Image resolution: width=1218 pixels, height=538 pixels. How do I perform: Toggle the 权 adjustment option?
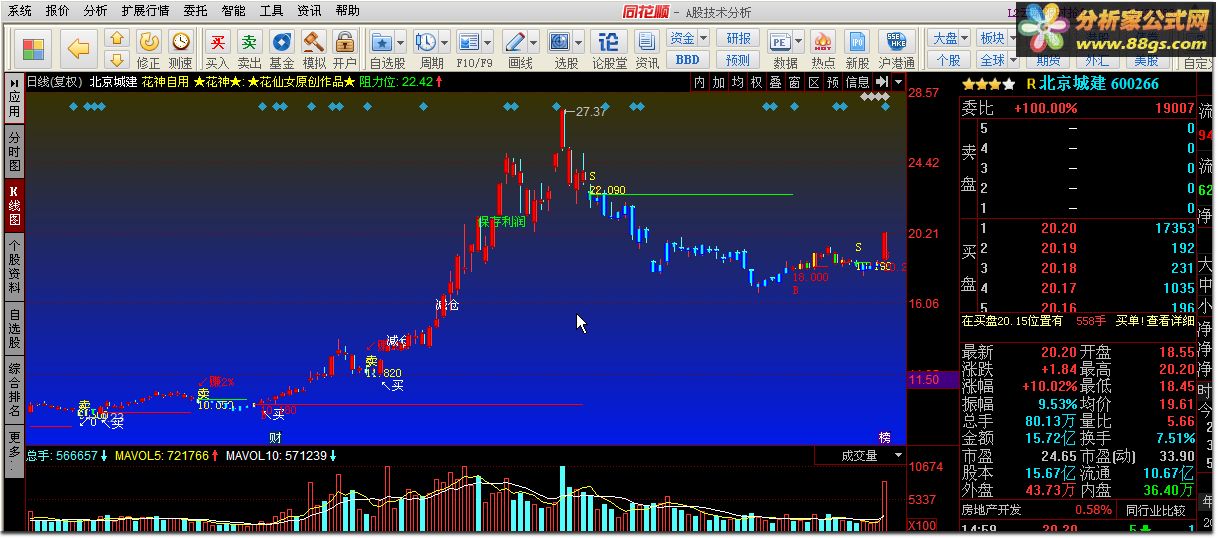[756, 82]
